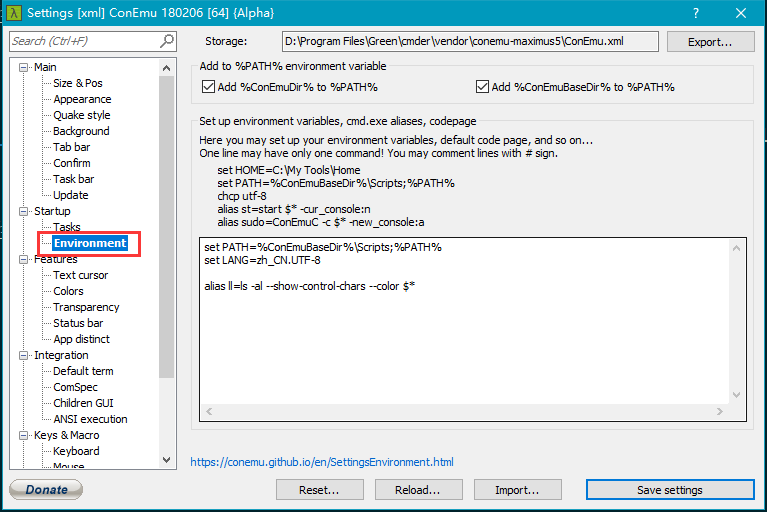The height and width of the screenshot is (512, 767).
Task: Select Default term under Integration
Action: point(83,371)
